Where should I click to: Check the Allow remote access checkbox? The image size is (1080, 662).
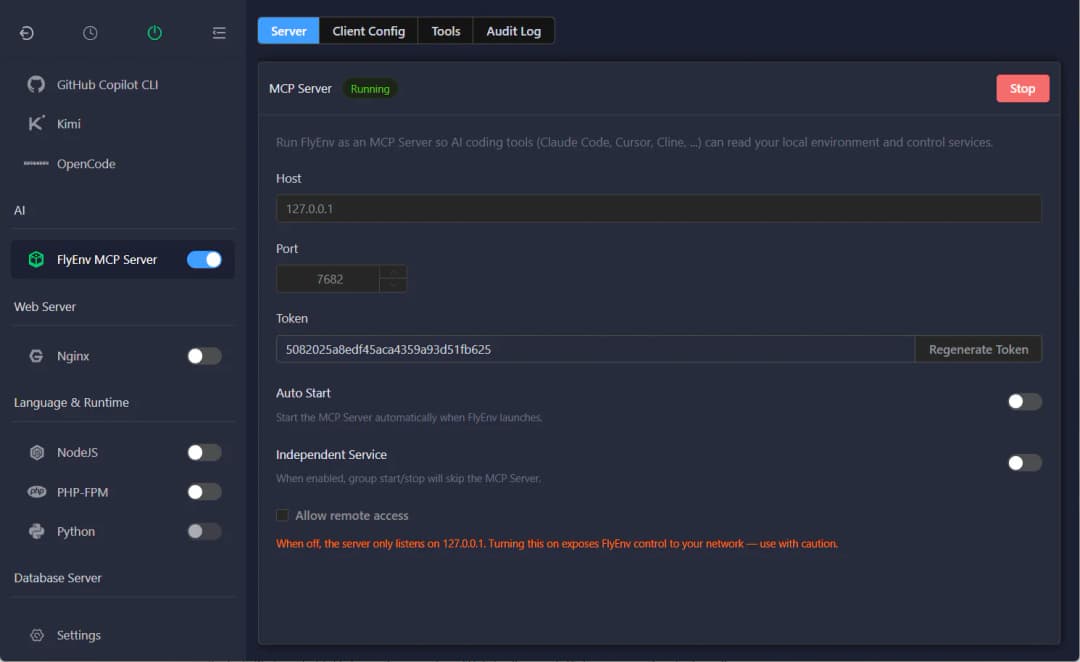(282, 515)
